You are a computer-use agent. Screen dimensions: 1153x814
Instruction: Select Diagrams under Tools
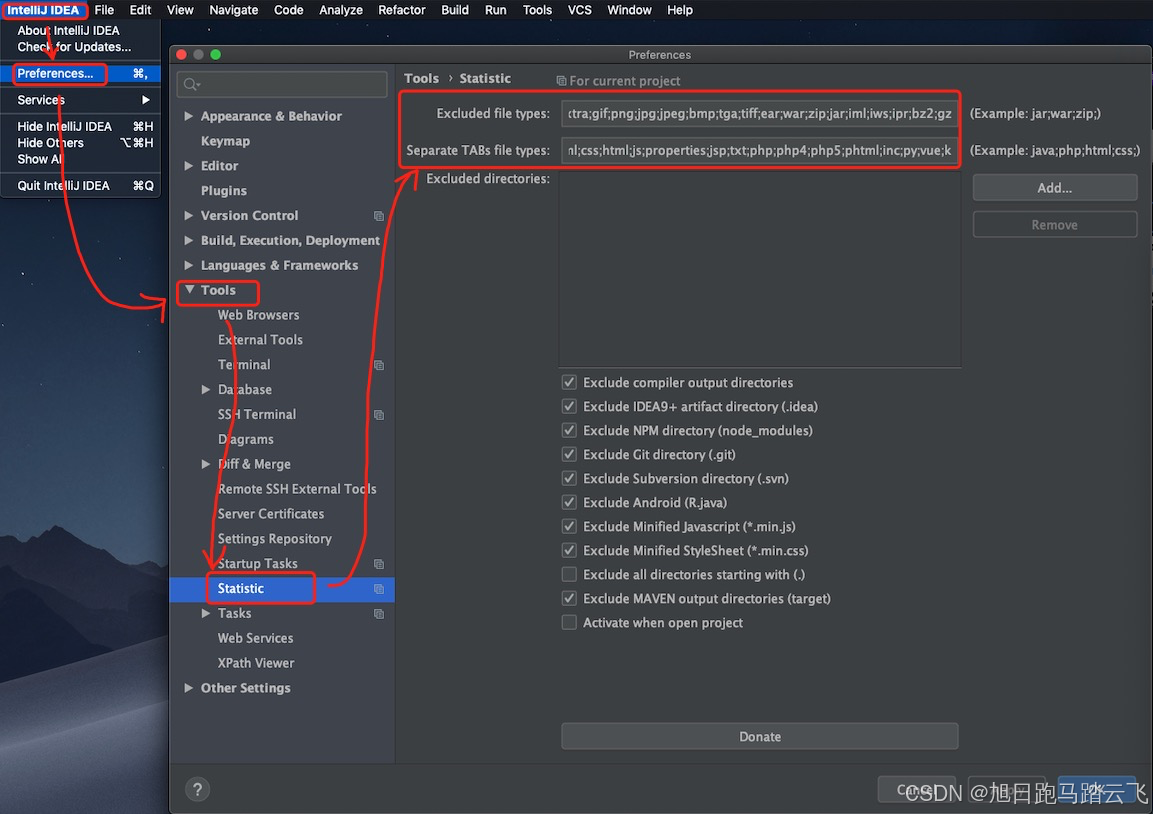click(246, 439)
